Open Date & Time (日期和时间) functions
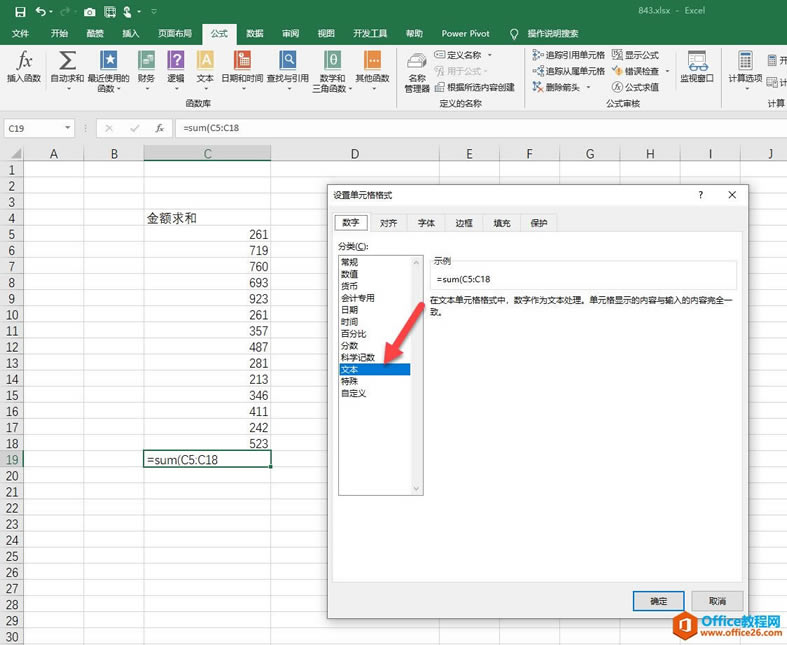787x645 pixels. (242, 69)
